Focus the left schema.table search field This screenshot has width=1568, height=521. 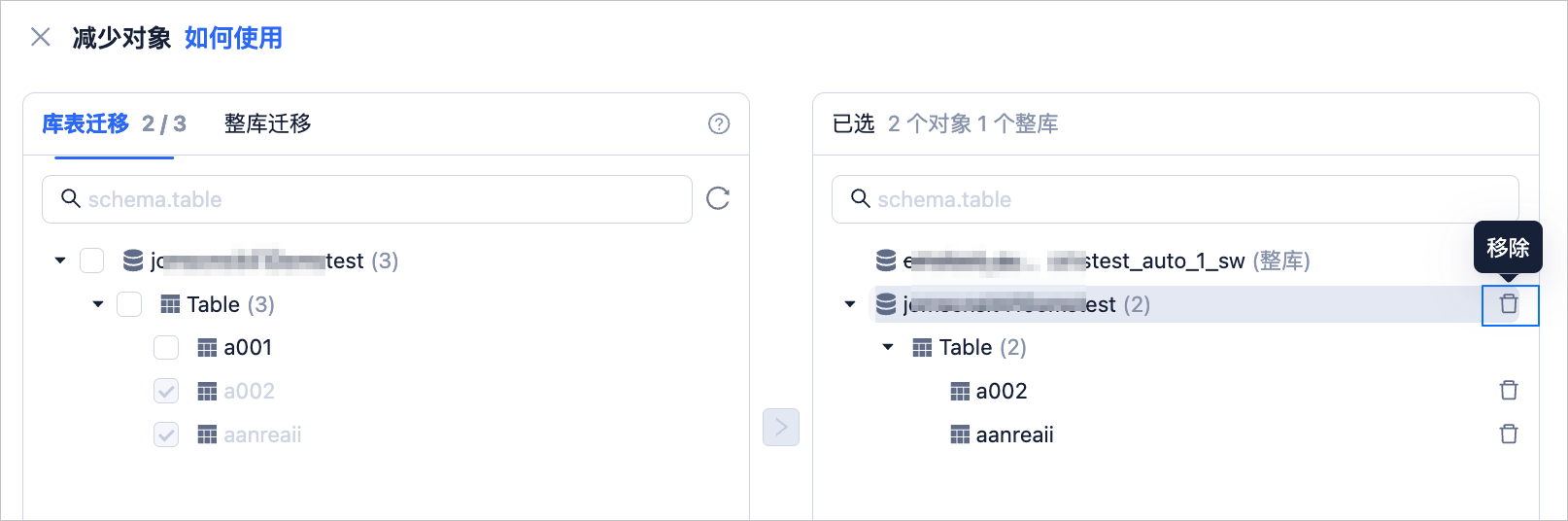point(367,199)
